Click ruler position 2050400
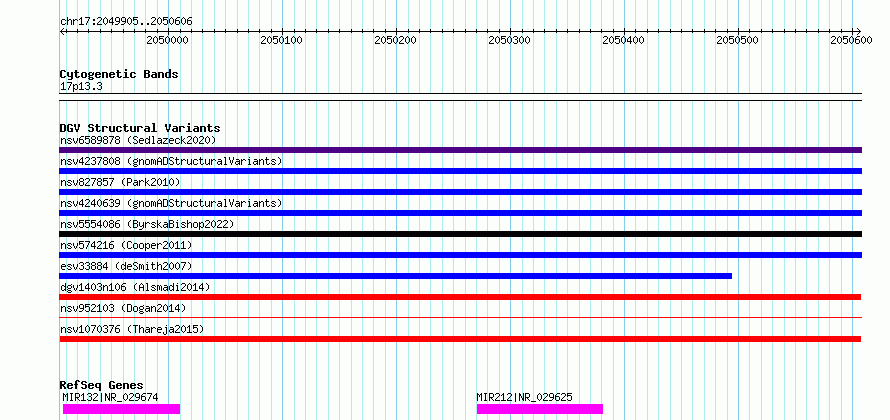 623,40
